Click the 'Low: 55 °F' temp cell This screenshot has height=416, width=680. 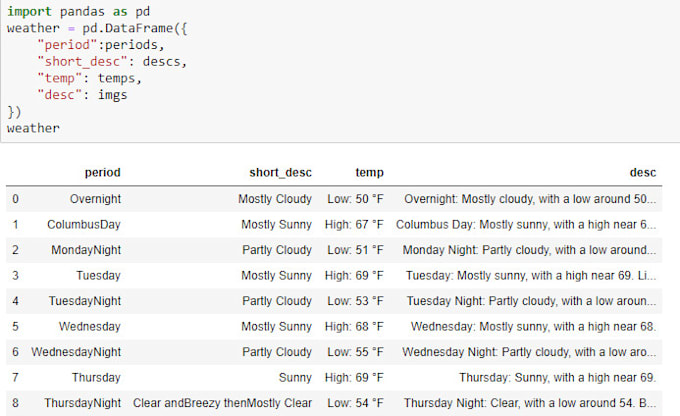tap(355, 352)
